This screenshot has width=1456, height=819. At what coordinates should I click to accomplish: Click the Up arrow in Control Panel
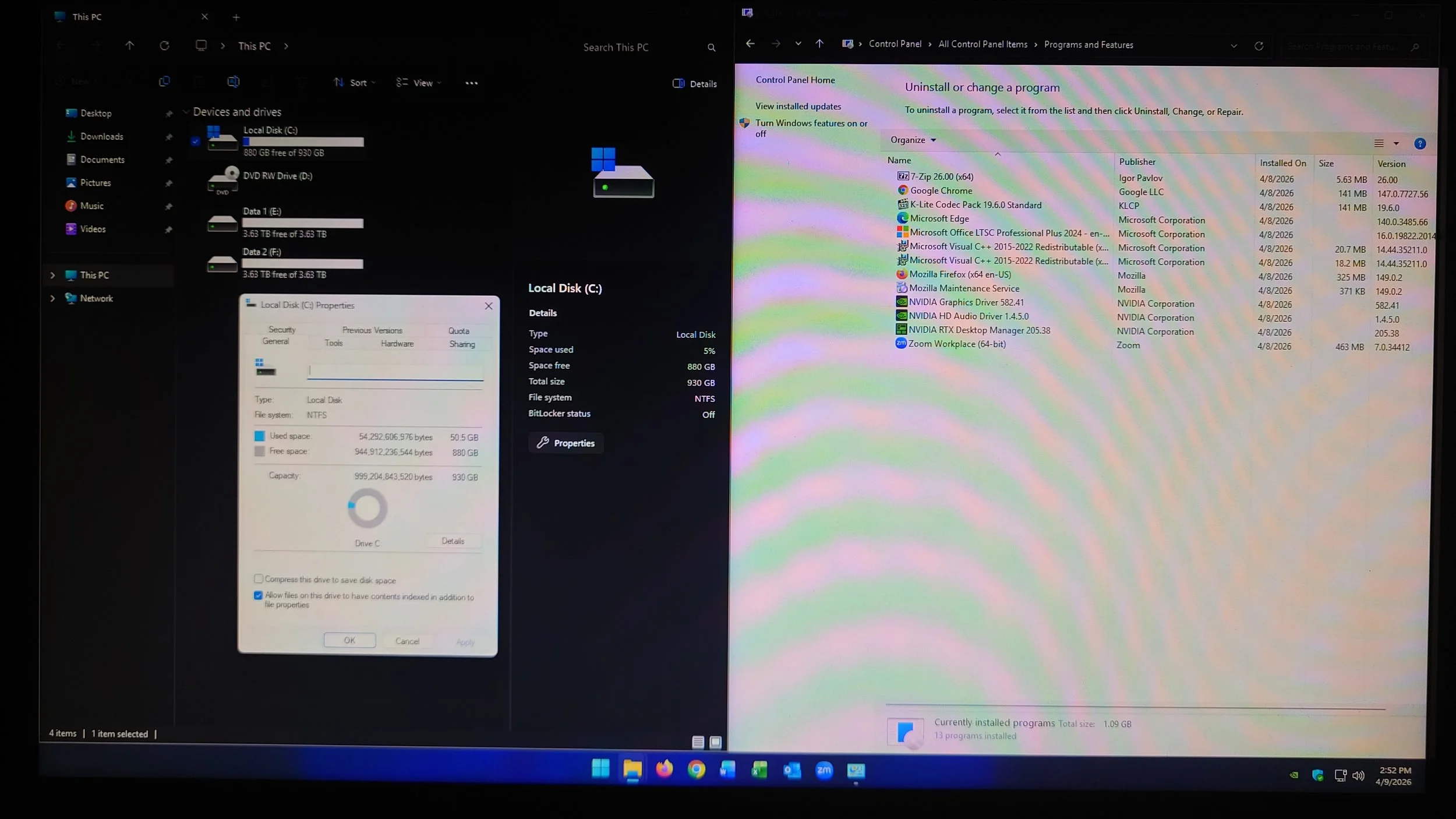point(819,44)
